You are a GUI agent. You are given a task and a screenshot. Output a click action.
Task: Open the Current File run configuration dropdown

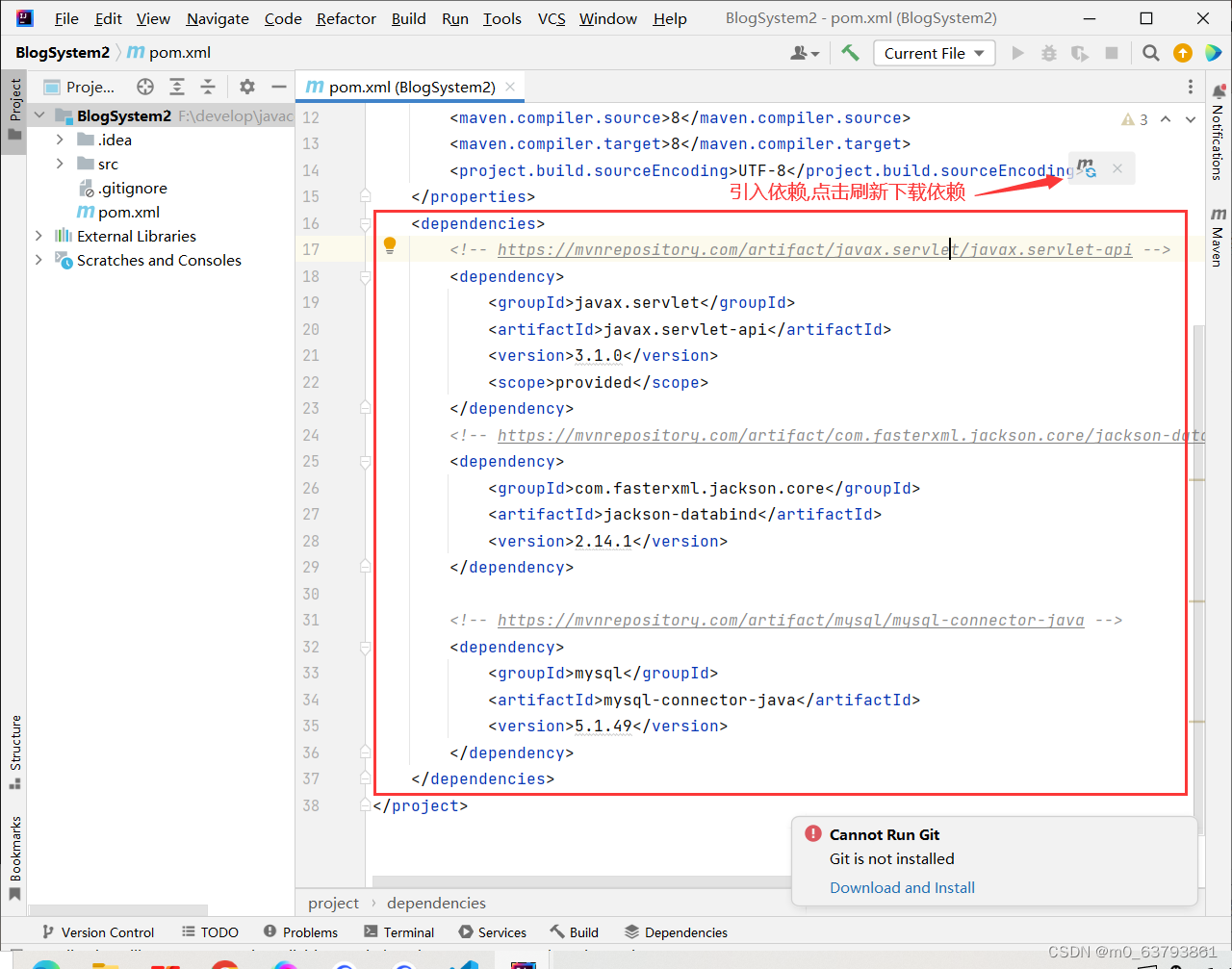pyautogui.click(x=935, y=53)
